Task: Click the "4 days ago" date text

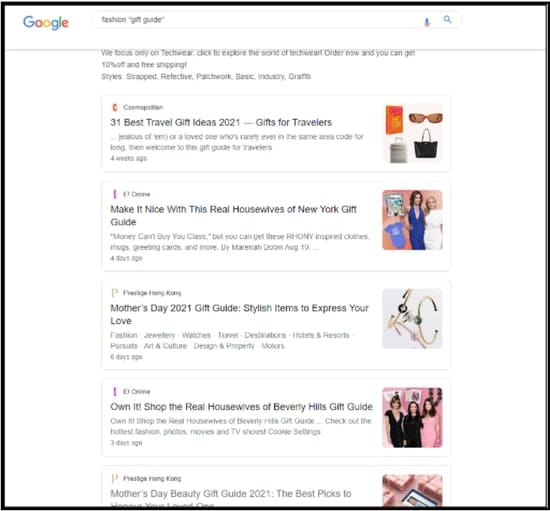Action: click(126, 258)
